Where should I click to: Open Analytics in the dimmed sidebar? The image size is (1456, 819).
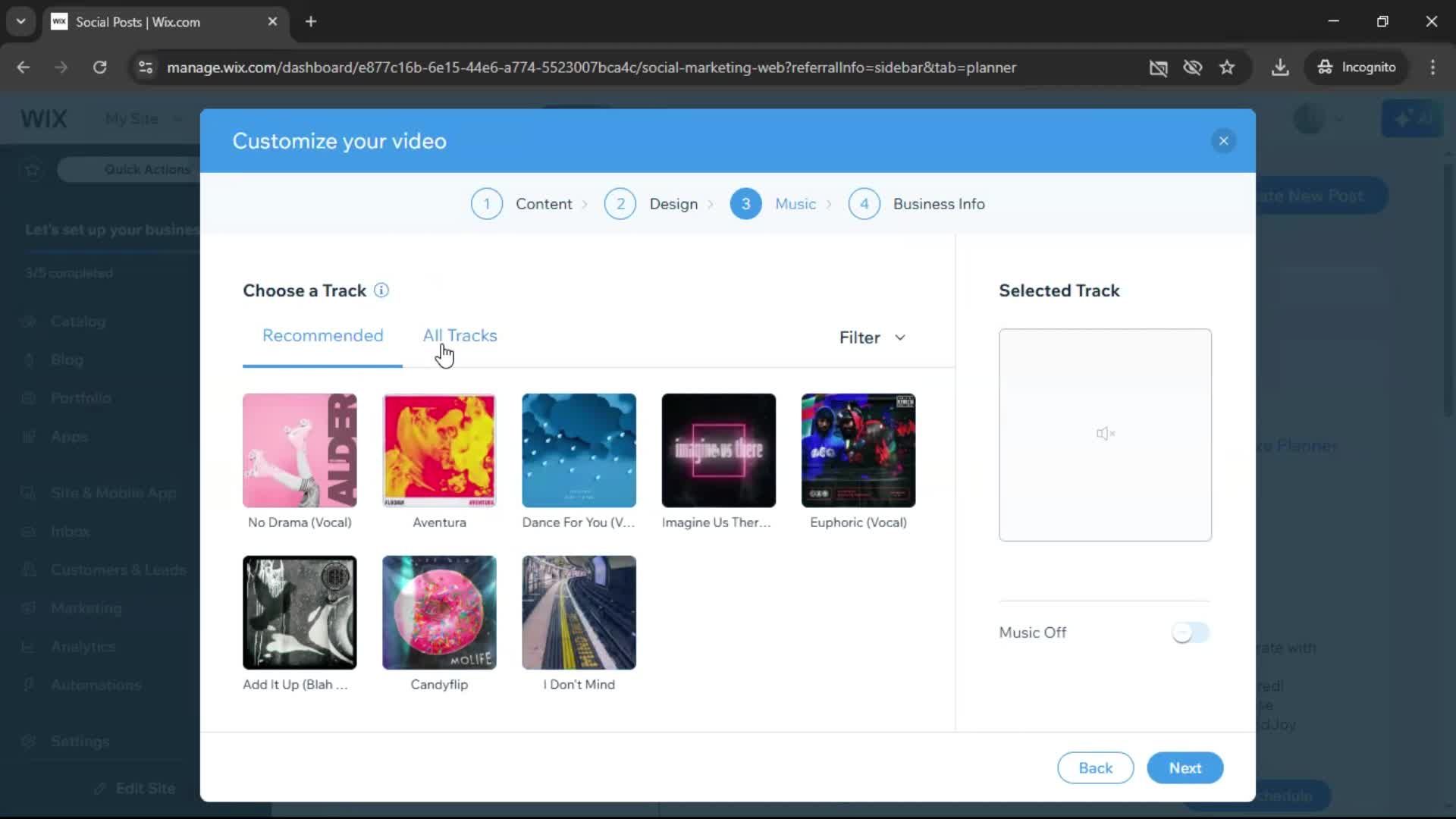(x=83, y=647)
